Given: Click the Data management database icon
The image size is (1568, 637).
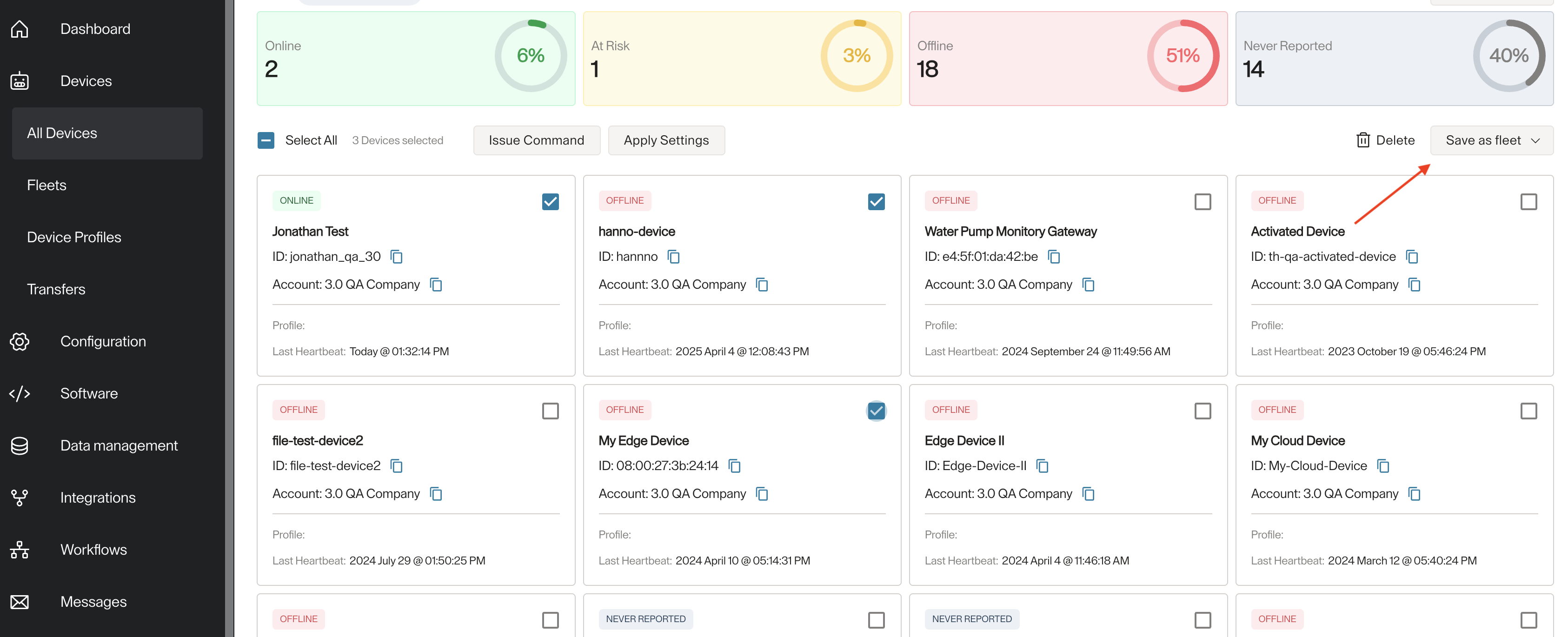Looking at the screenshot, I should [20, 446].
